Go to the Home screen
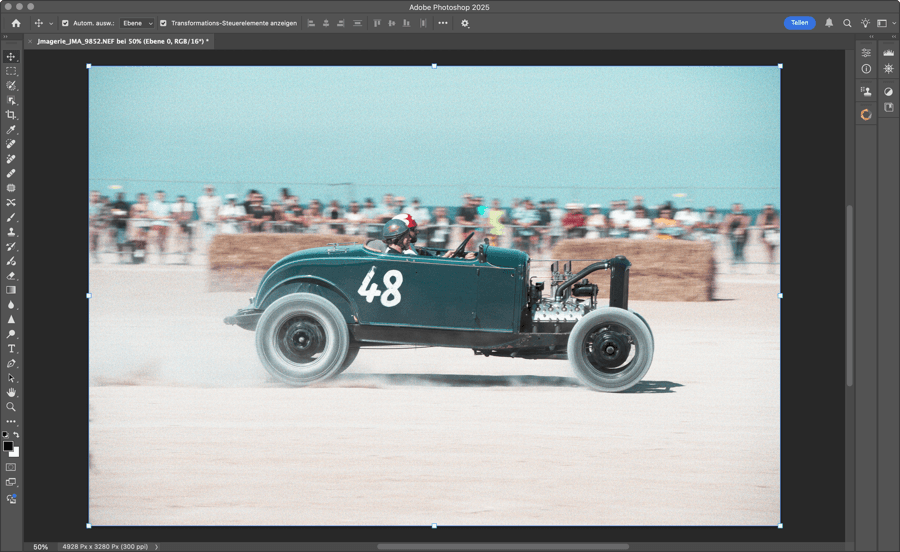The image size is (900, 552). (x=15, y=23)
